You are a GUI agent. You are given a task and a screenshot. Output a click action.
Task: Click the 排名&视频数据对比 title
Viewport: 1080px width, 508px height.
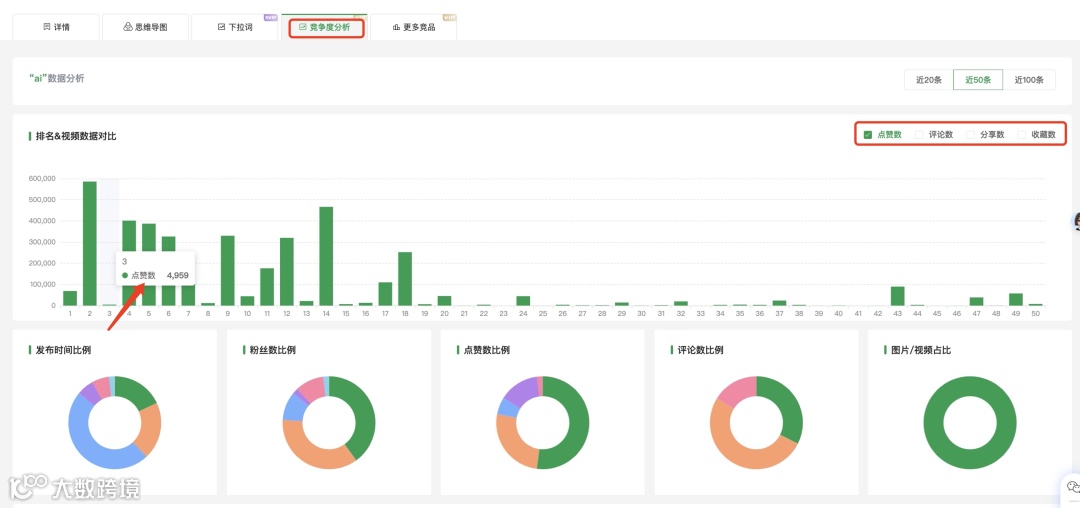click(76, 136)
